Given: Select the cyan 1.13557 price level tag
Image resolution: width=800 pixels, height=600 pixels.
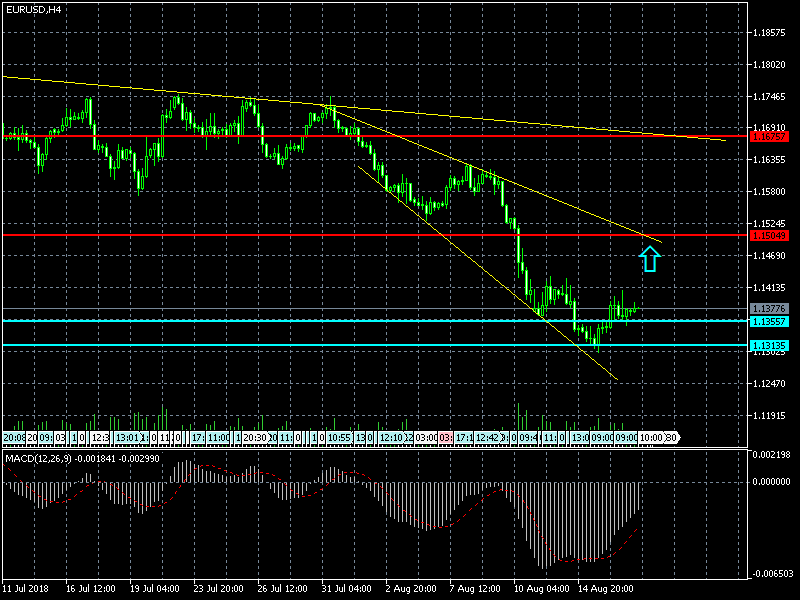Looking at the screenshot, I should click(769, 321).
